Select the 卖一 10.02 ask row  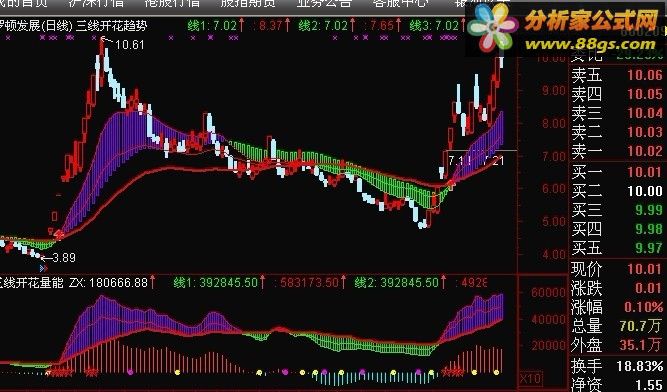617,151
